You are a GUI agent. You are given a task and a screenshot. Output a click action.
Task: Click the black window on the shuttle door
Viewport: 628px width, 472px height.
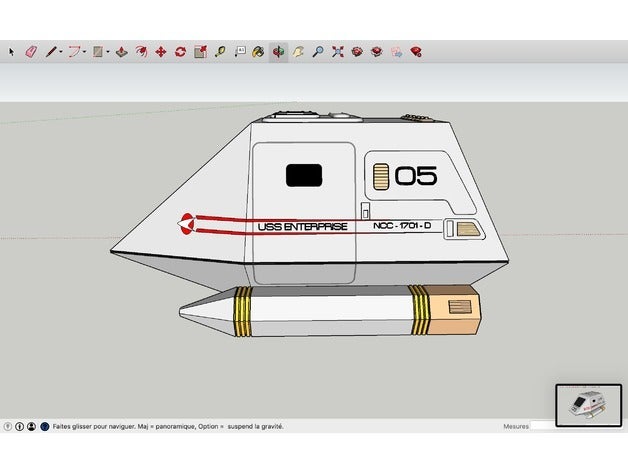[x=304, y=175]
